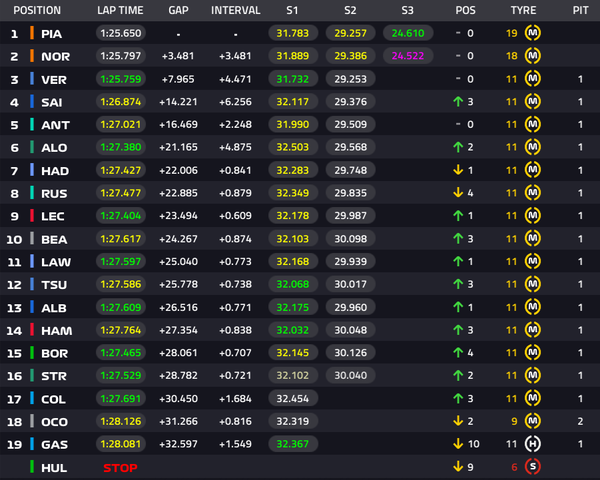Click the medium tyre icon in BEA's row

coord(533,238)
